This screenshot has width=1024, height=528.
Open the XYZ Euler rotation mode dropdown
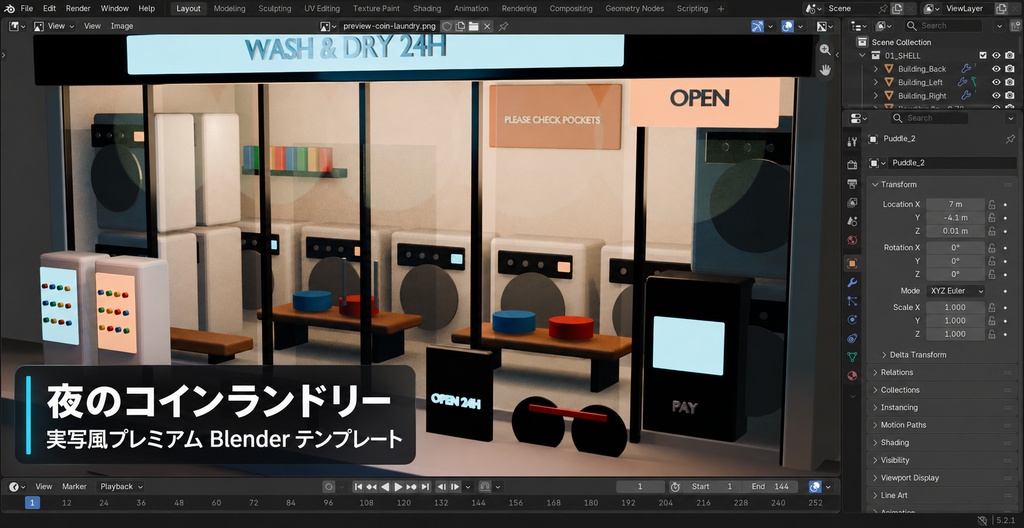click(x=955, y=291)
